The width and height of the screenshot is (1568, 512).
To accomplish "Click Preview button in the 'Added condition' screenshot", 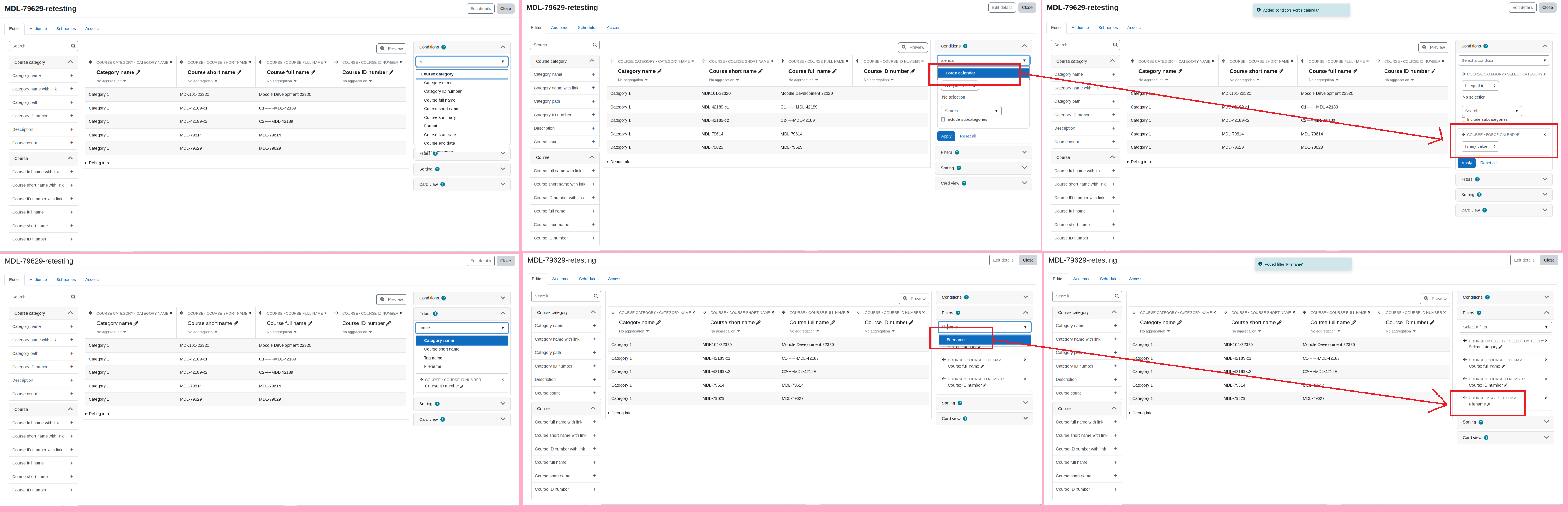I will pos(1433,47).
